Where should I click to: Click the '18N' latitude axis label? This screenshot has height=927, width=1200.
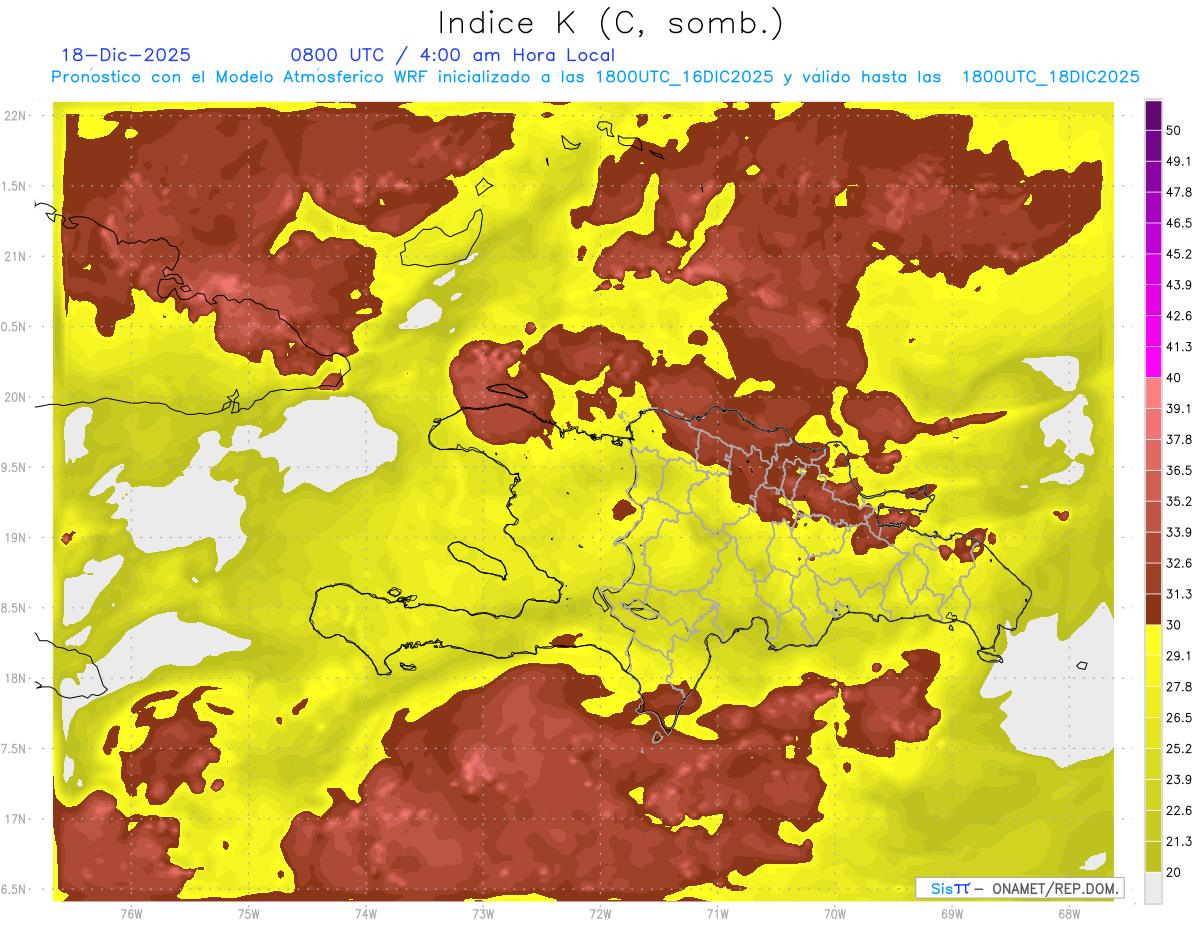click(15, 679)
